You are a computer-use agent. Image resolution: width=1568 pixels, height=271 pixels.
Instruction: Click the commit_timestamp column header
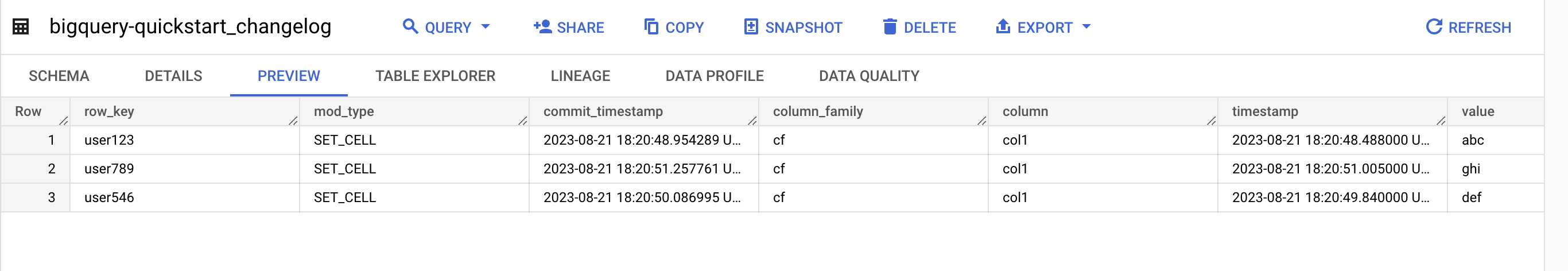[x=603, y=111]
